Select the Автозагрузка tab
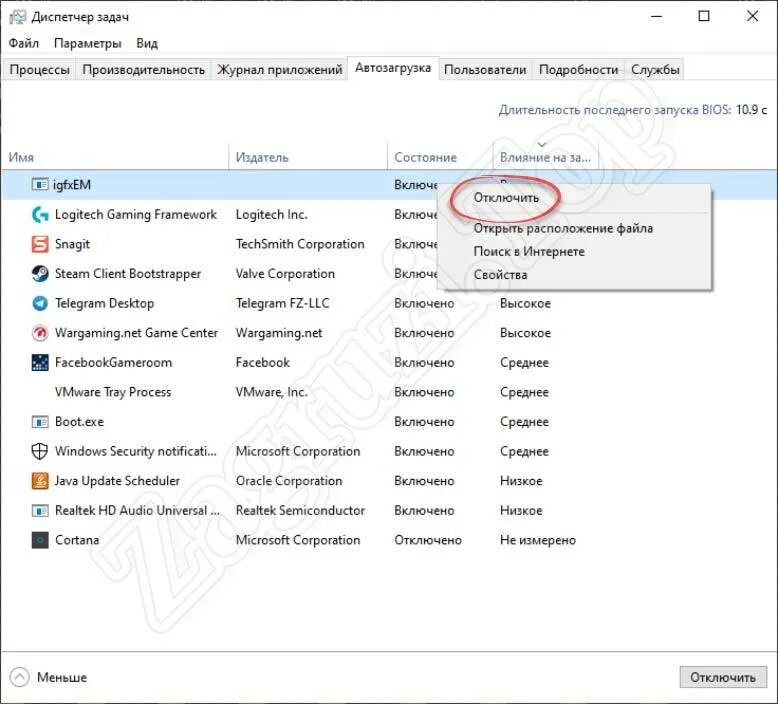 tap(393, 68)
